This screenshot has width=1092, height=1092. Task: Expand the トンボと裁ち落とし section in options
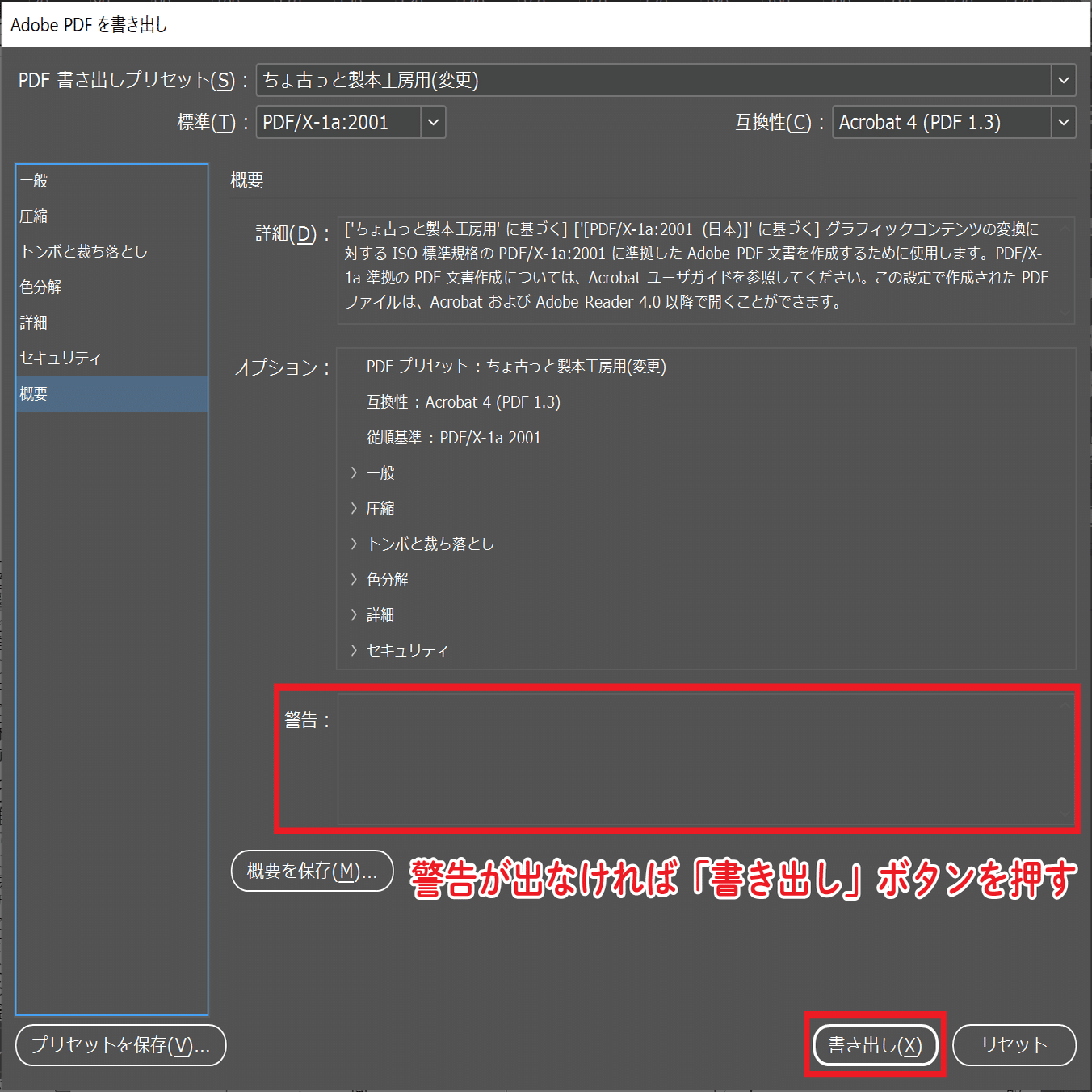click(354, 544)
